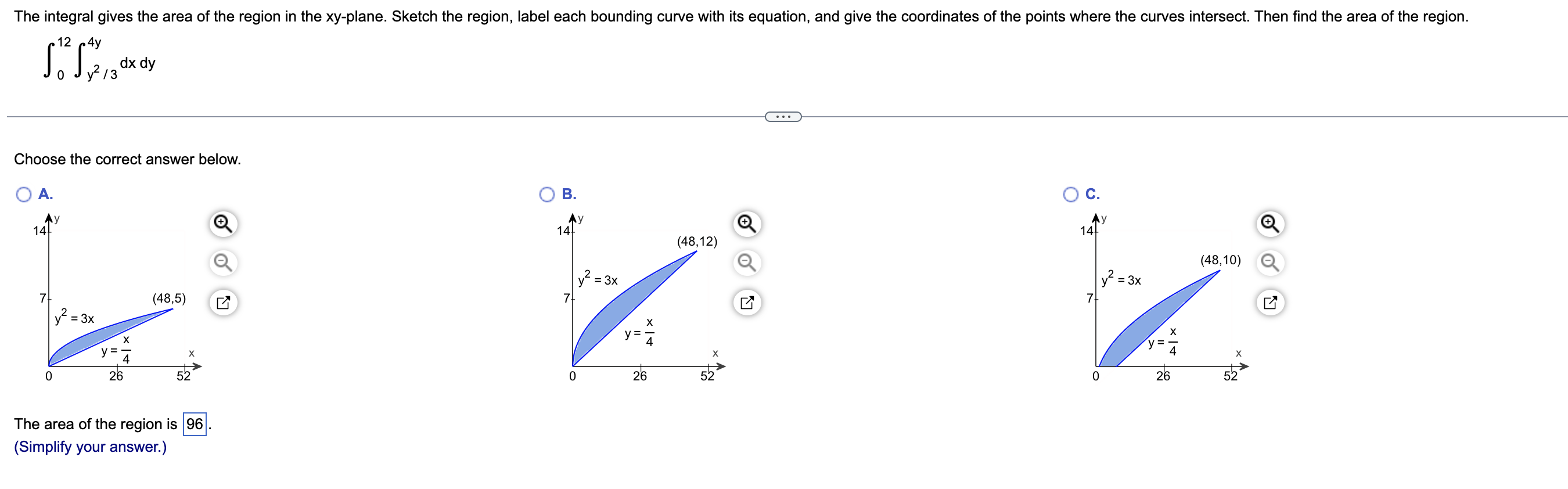Click the zoom-out magnifier on graph B

pos(747,263)
